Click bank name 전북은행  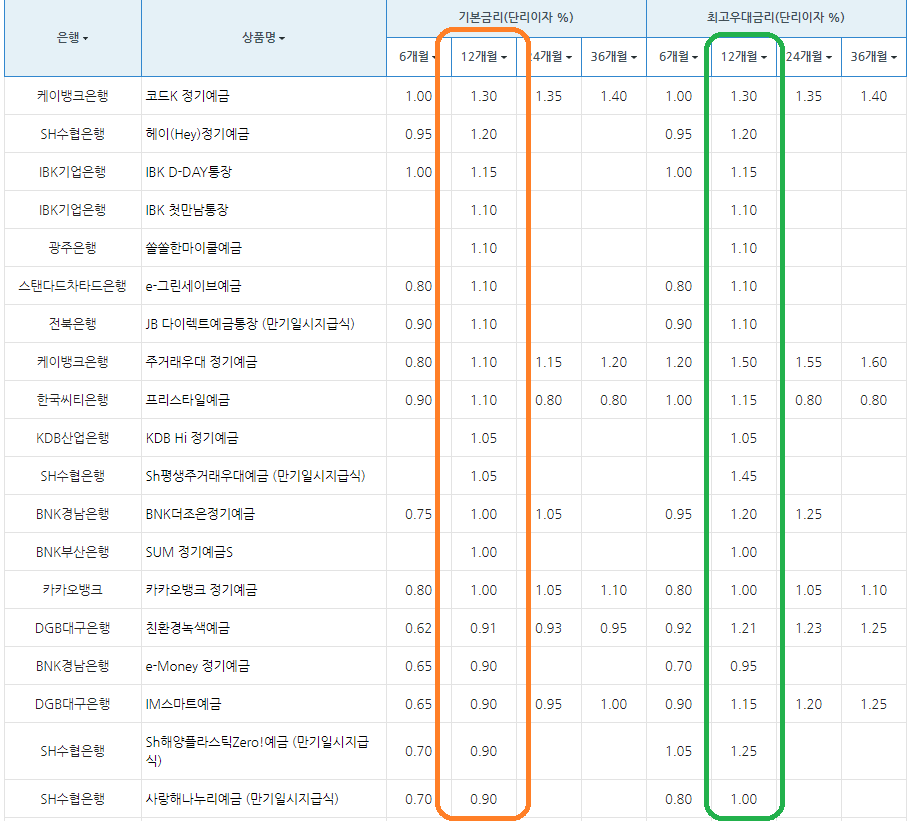pyautogui.click(x=72, y=323)
